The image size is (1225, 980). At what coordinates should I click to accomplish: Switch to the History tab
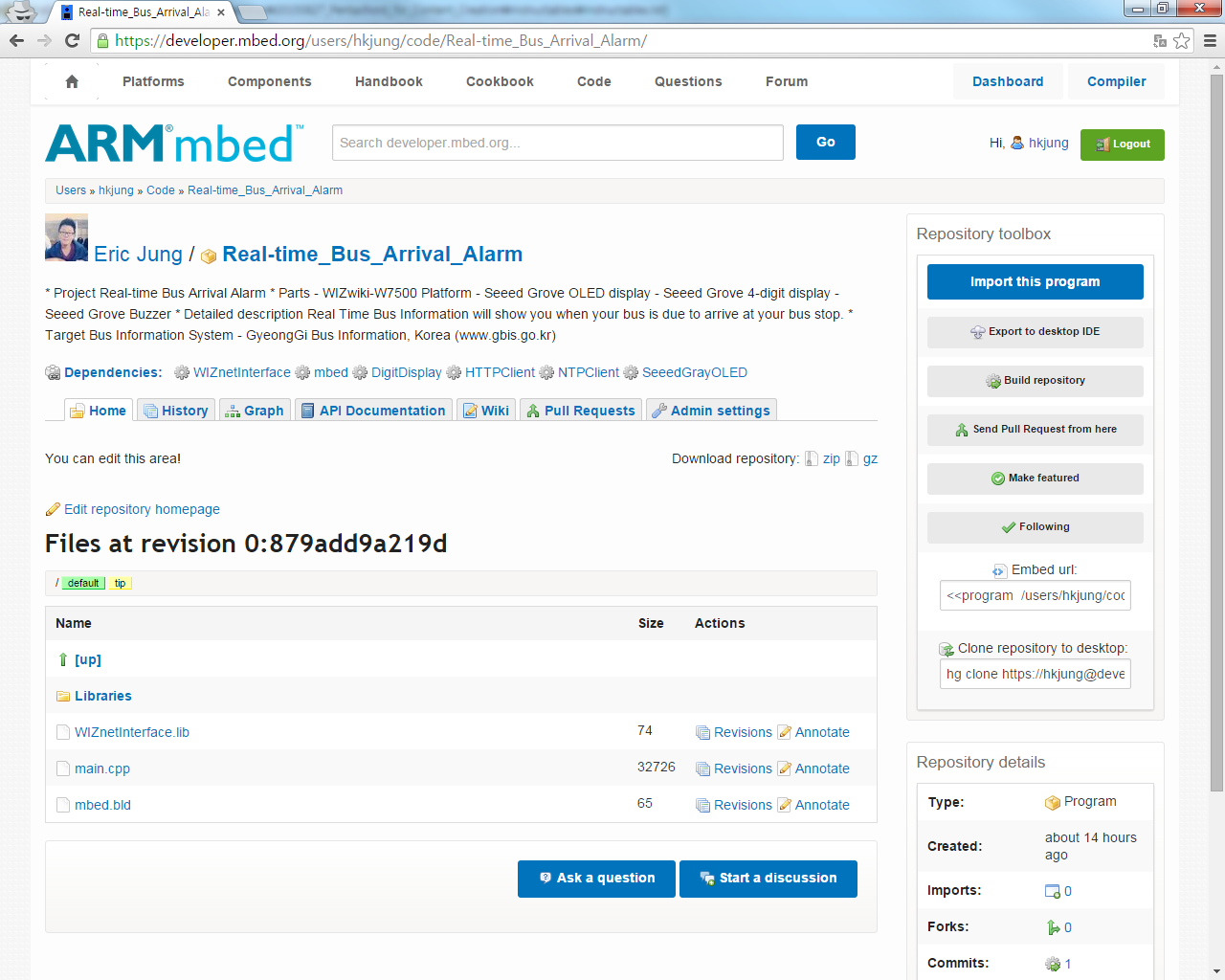(x=175, y=410)
